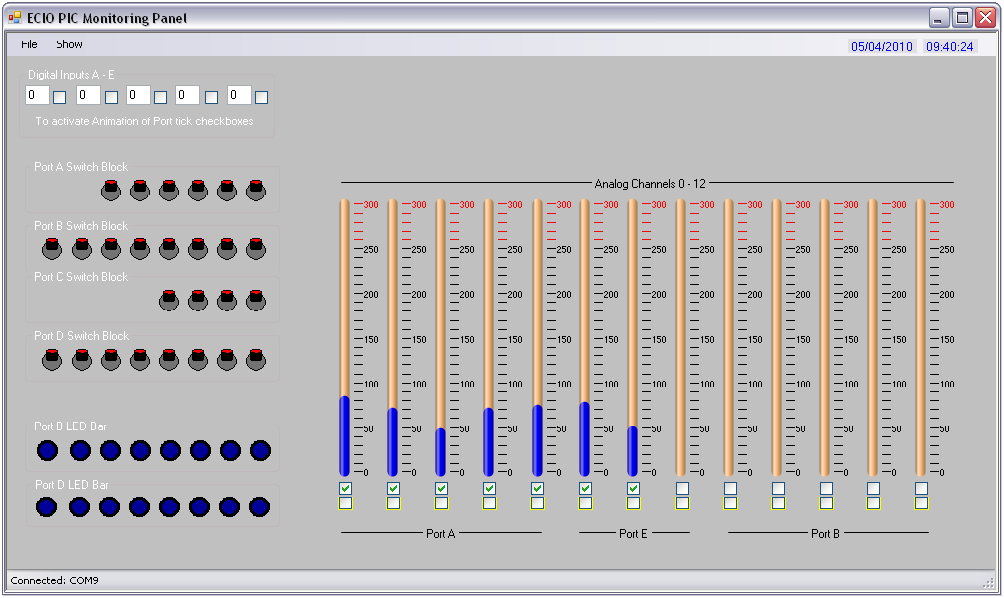Click the "Port E" label under the gauges
Screen dimensions: 1004x598
pyautogui.click(x=633, y=533)
